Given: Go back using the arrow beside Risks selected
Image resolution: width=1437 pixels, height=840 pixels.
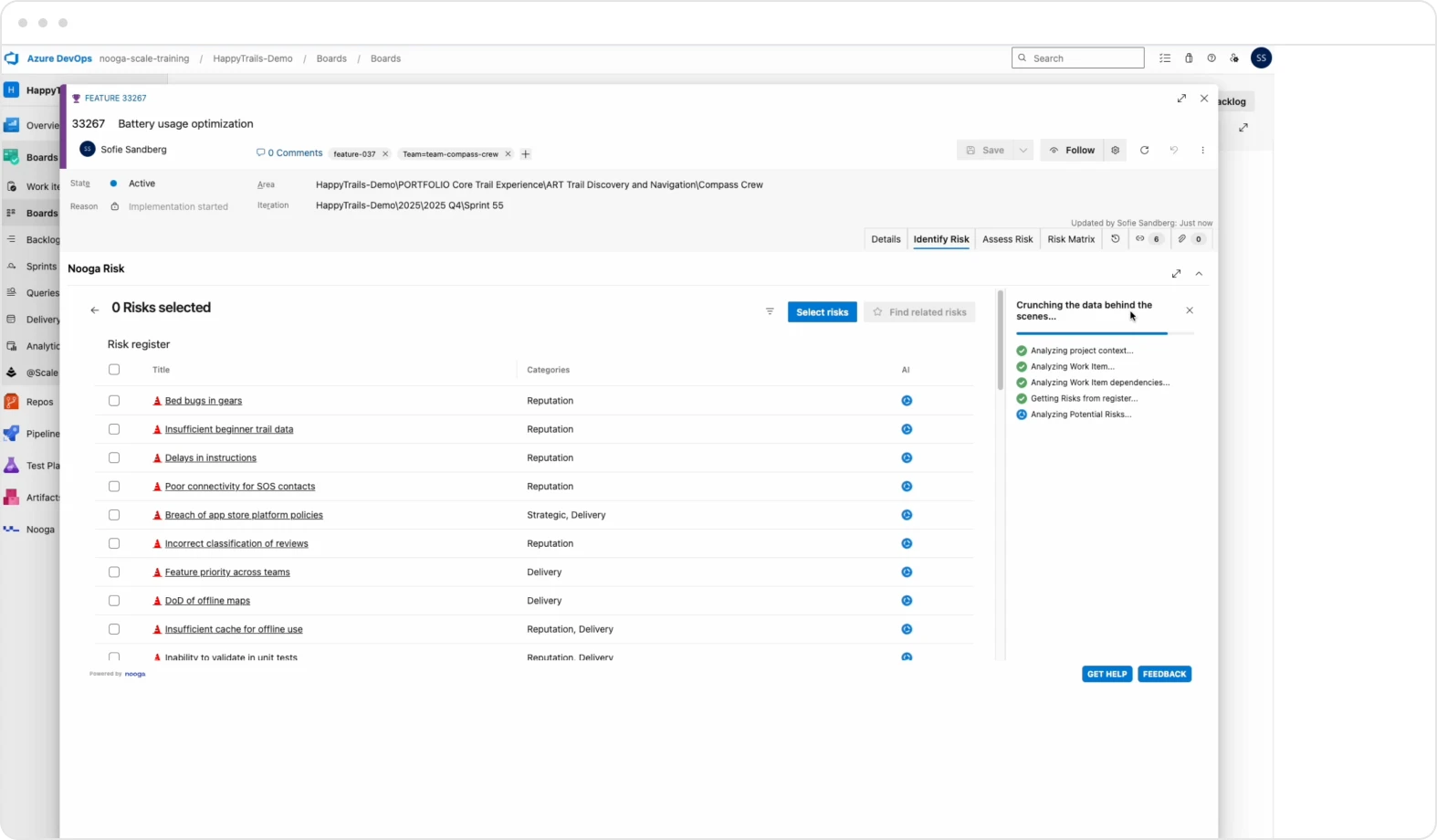Looking at the screenshot, I should point(94,310).
